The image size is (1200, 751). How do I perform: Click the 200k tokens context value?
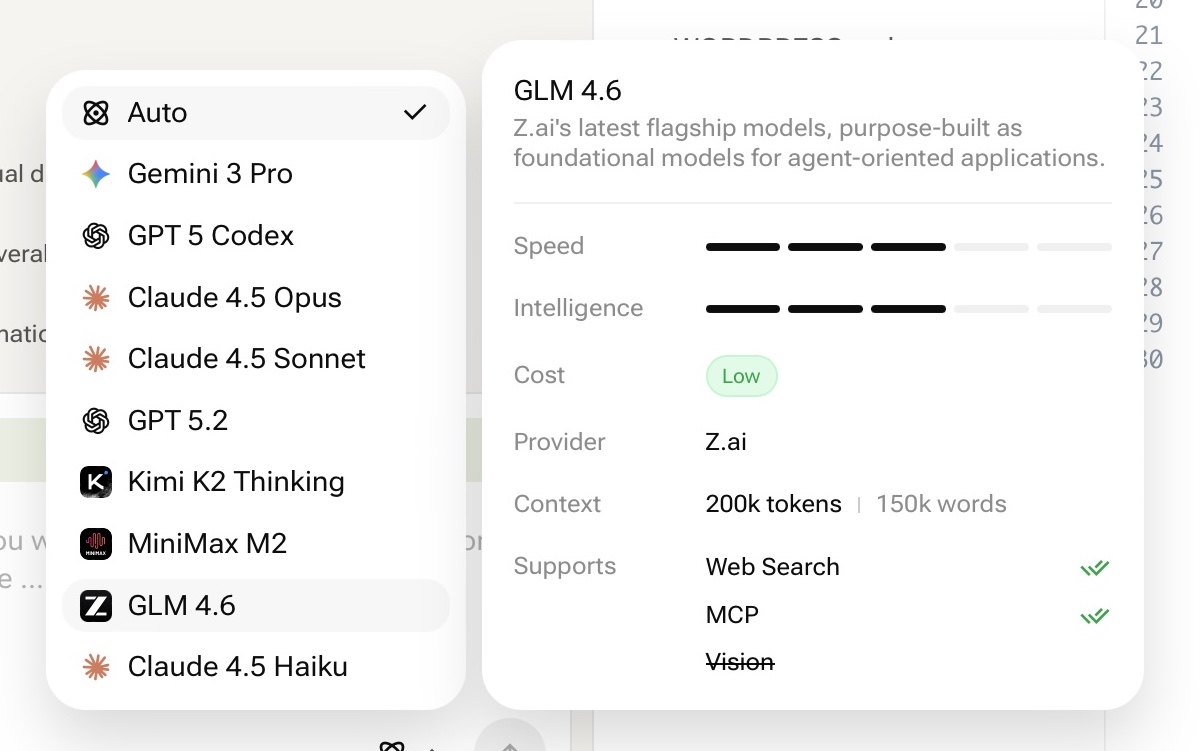(x=774, y=504)
